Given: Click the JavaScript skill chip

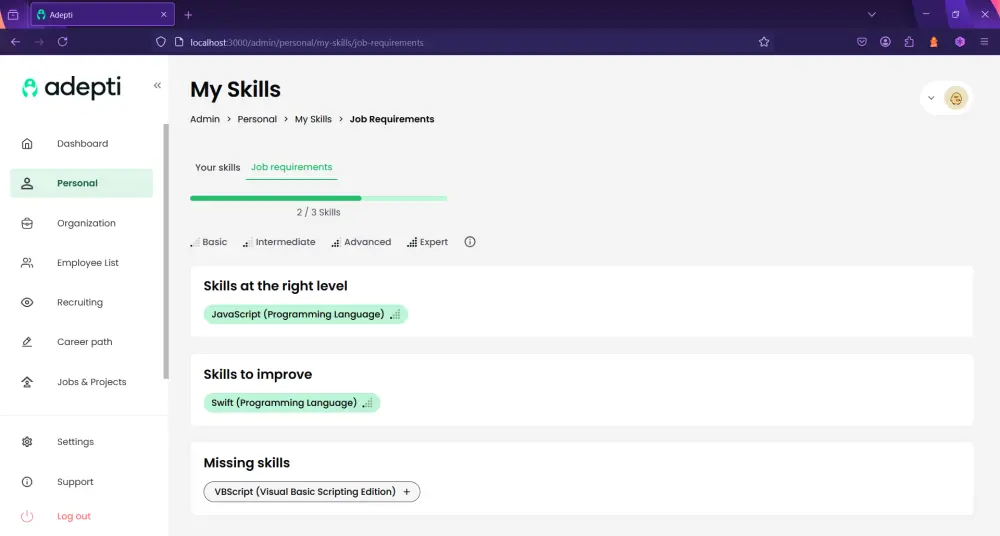Looking at the screenshot, I should 305,314.
